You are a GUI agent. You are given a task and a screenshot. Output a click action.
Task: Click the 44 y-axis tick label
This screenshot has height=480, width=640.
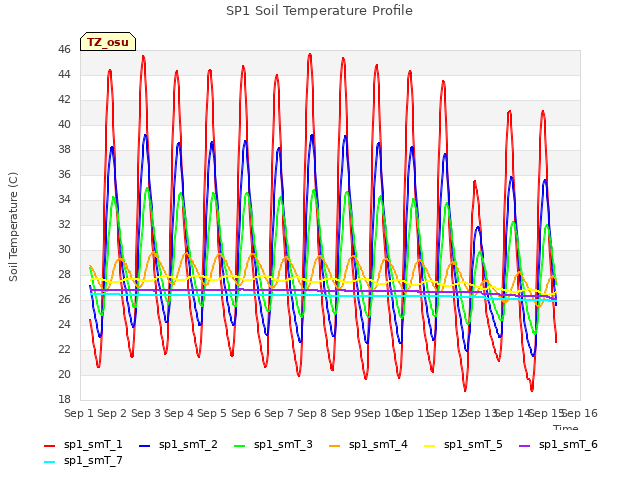[64, 74]
